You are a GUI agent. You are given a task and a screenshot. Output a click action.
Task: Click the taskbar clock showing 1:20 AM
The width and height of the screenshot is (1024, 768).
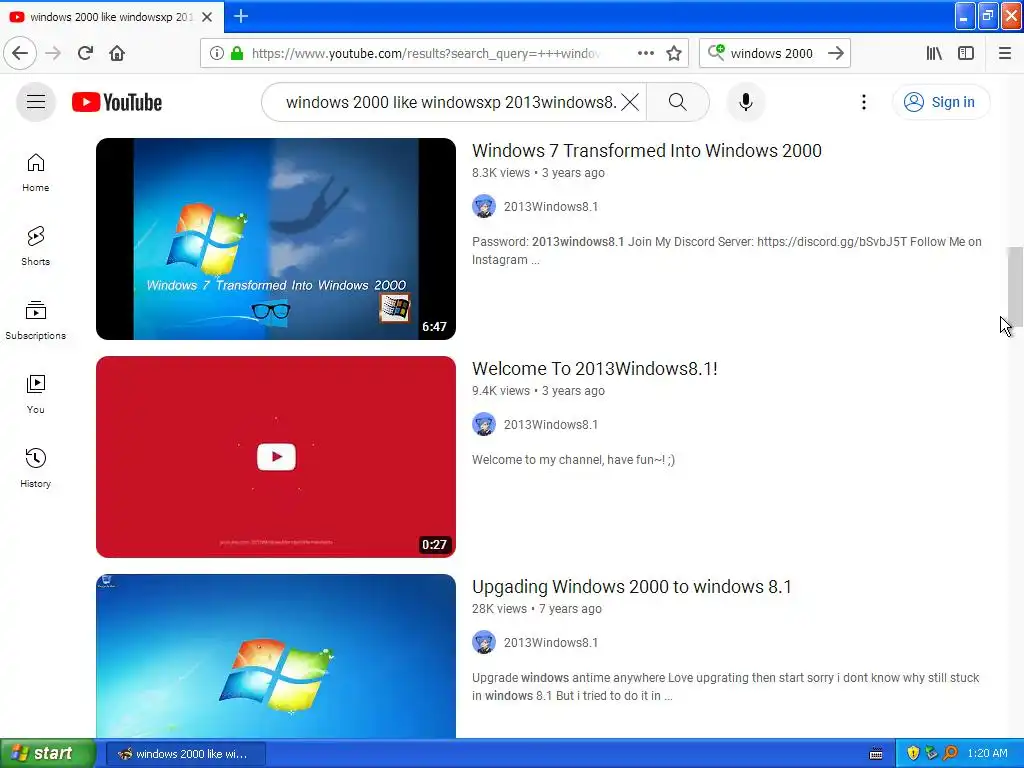(987, 754)
